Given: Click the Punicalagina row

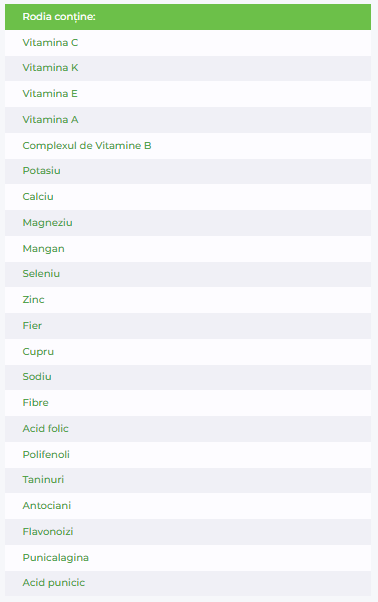Looking at the screenshot, I should click(188, 558).
